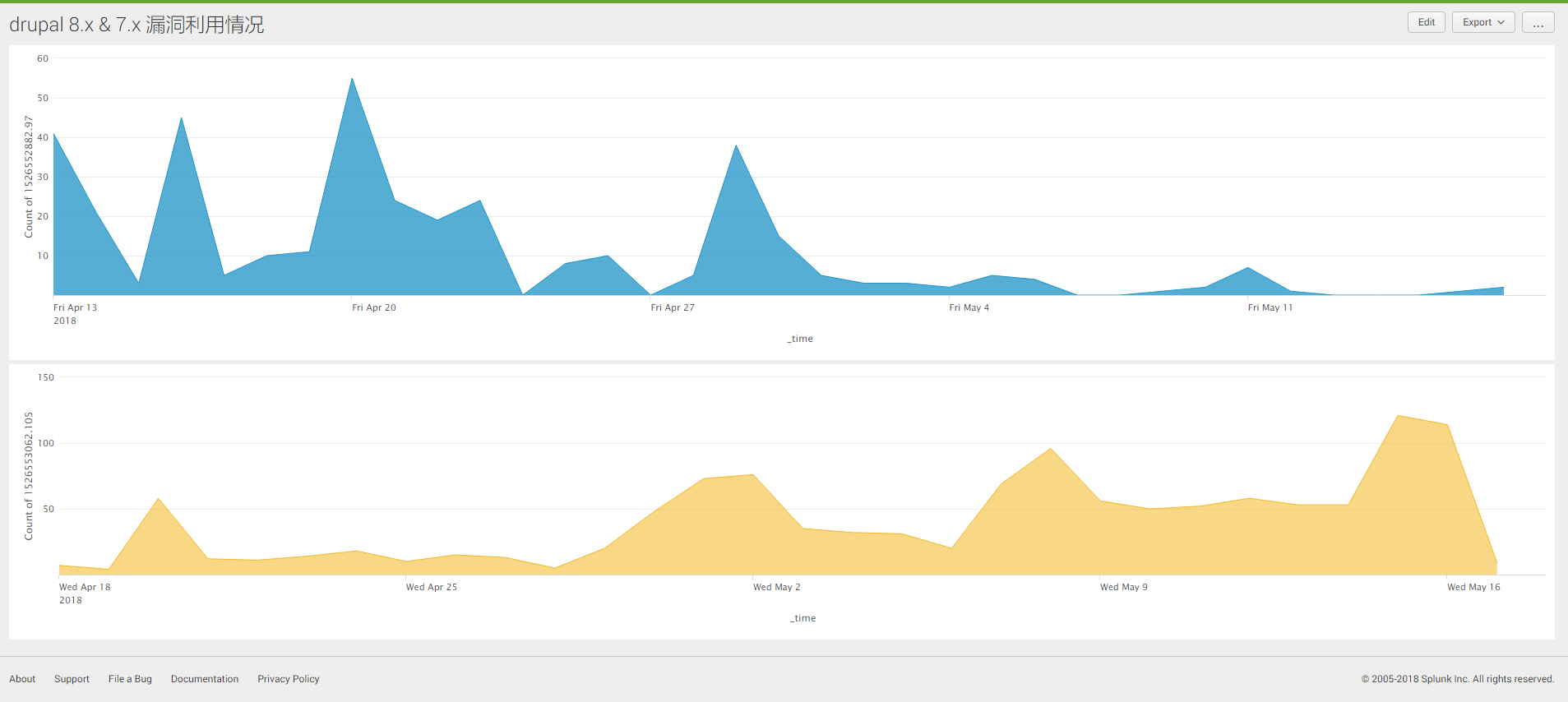This screenshot has width=1568, height=702.
Task: Click the _time label under the yellow chart
Action: pyautogui.click(x=803, y=618)
